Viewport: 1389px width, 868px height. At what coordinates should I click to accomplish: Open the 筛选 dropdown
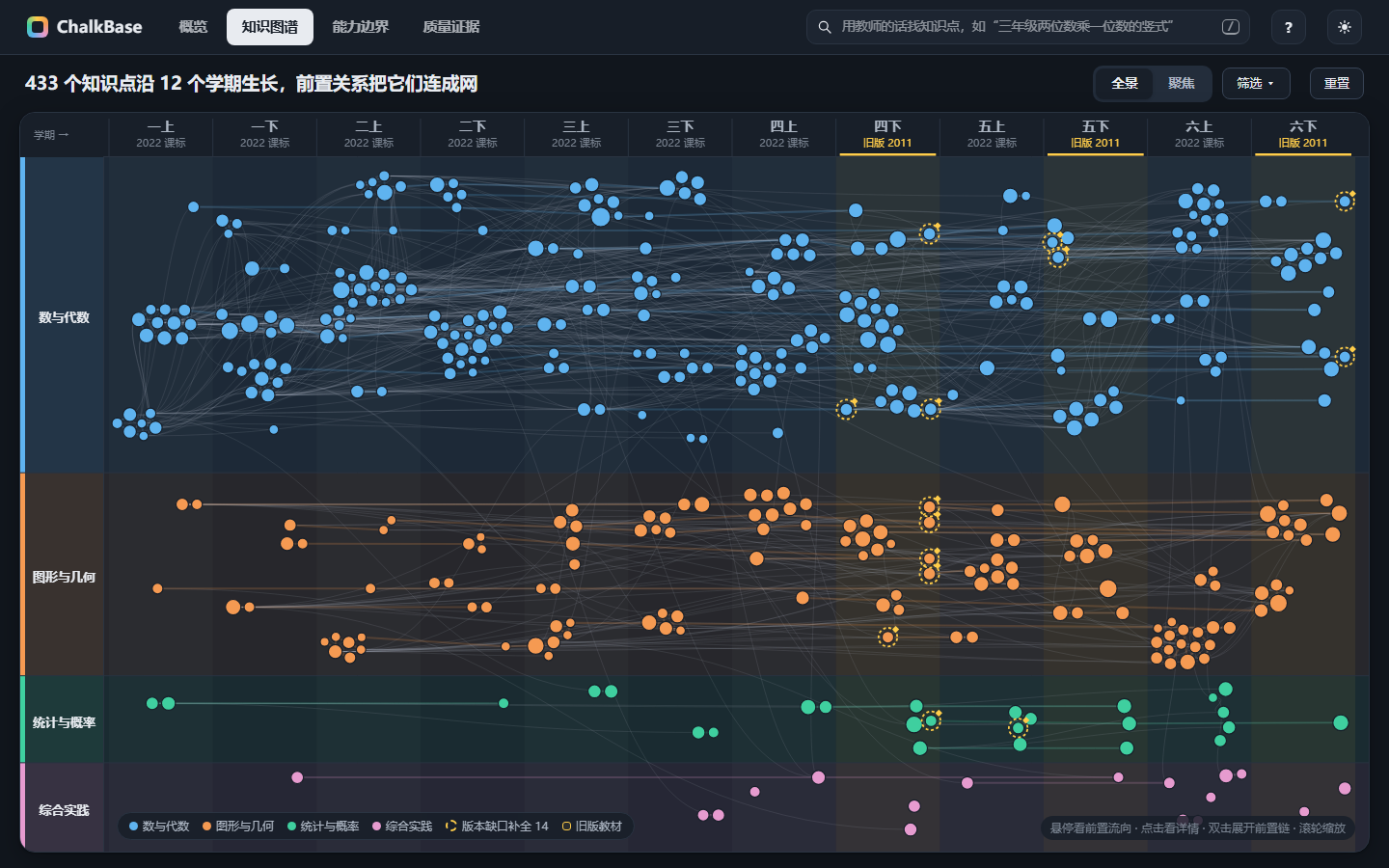click(x=1256, y=84)
